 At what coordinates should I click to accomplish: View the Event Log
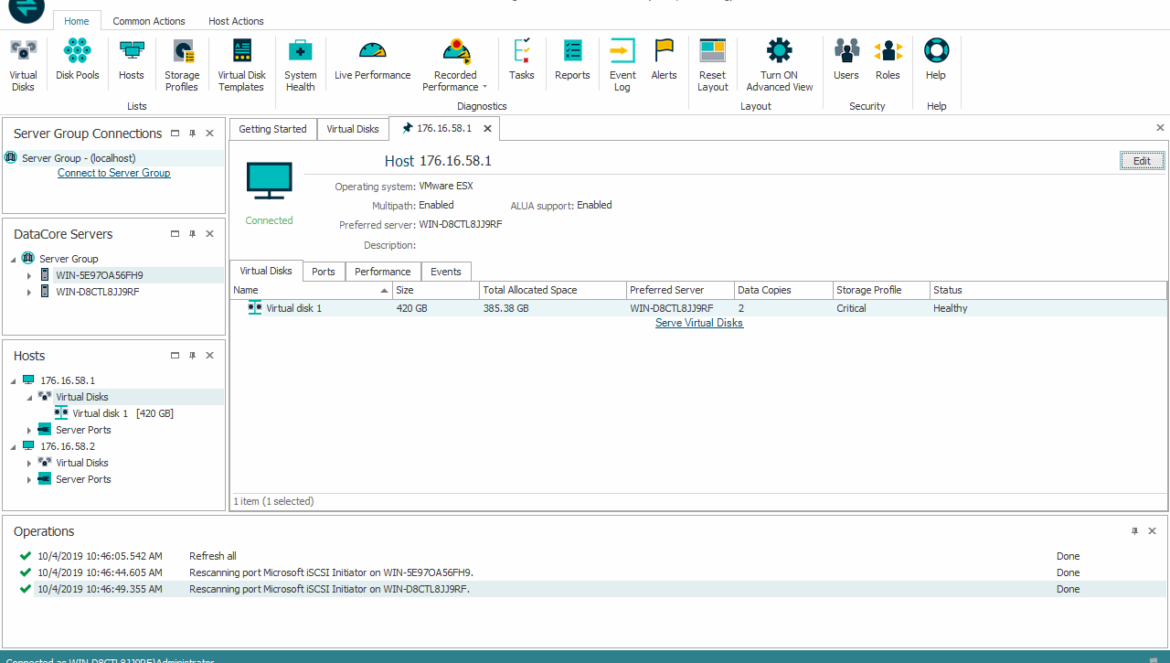coord(622,65)
